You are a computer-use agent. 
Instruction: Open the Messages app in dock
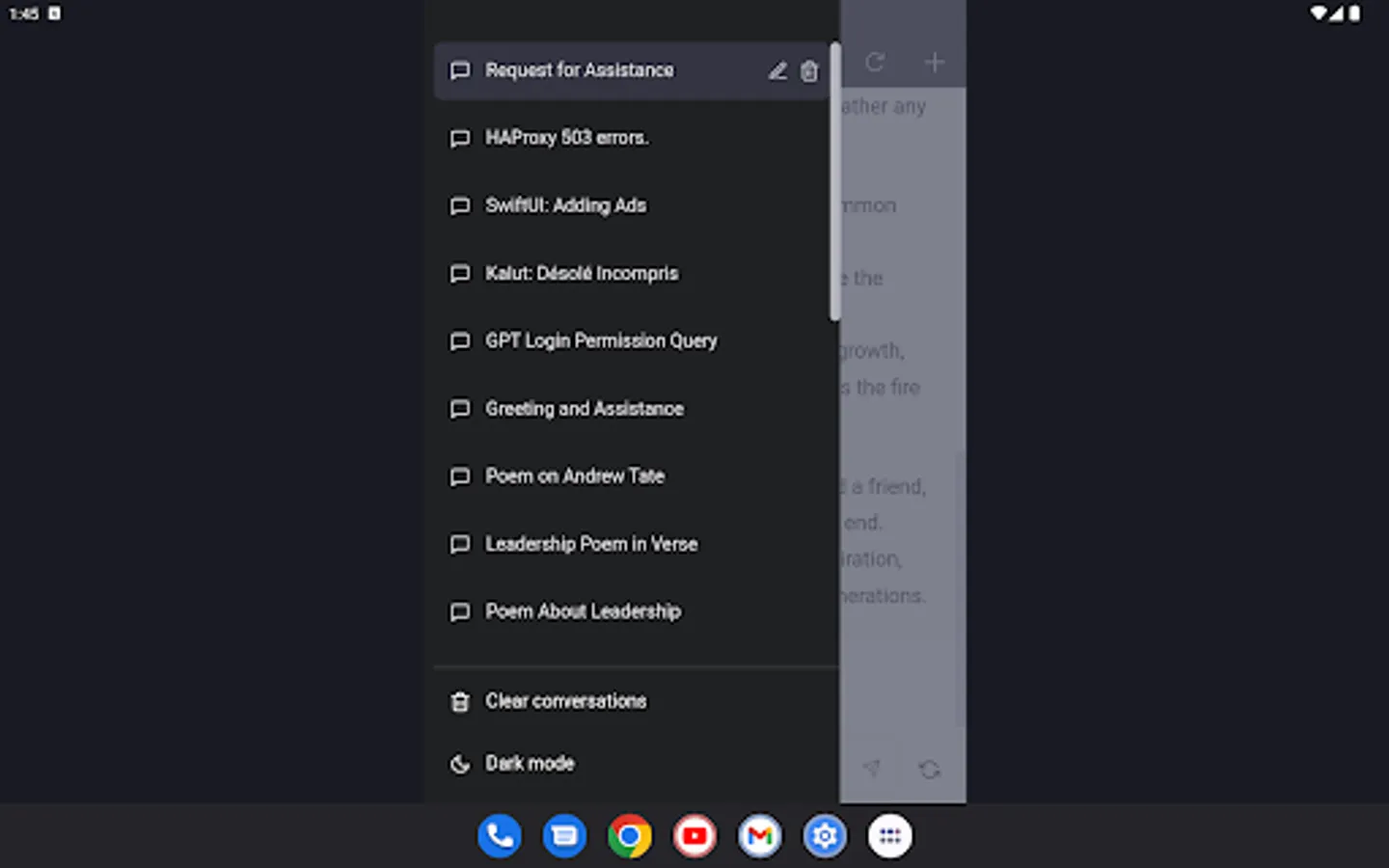tap(564, 836)
